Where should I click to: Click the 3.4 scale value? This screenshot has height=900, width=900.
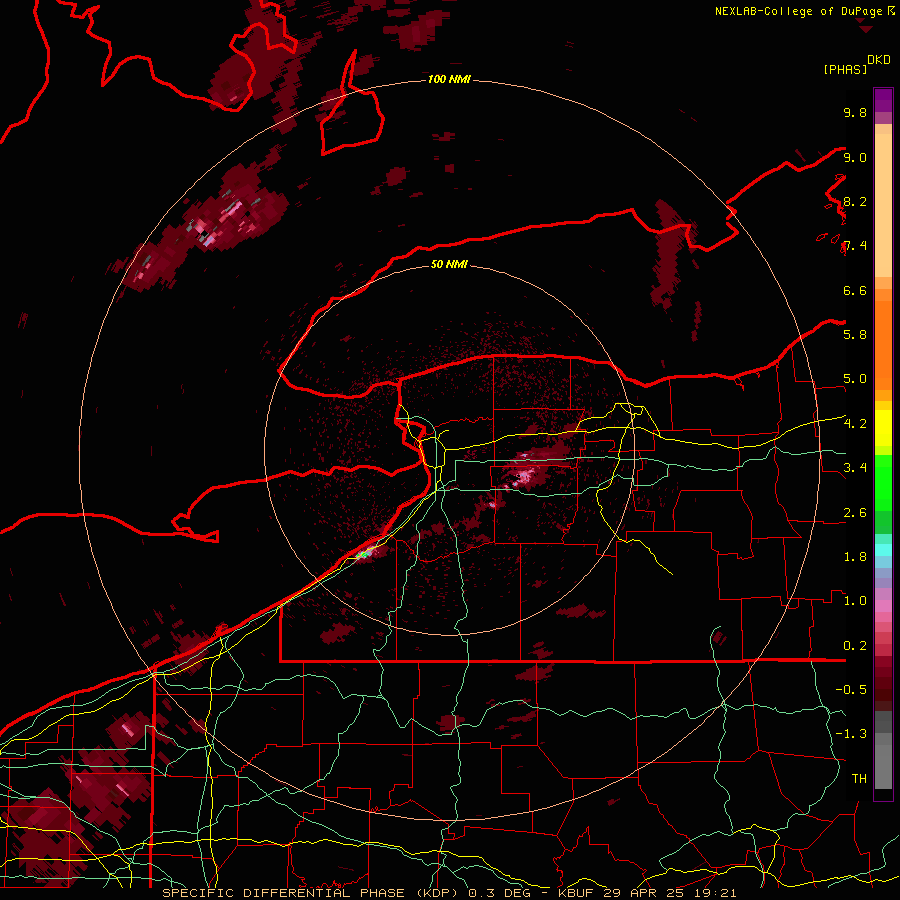pos(855,468)
